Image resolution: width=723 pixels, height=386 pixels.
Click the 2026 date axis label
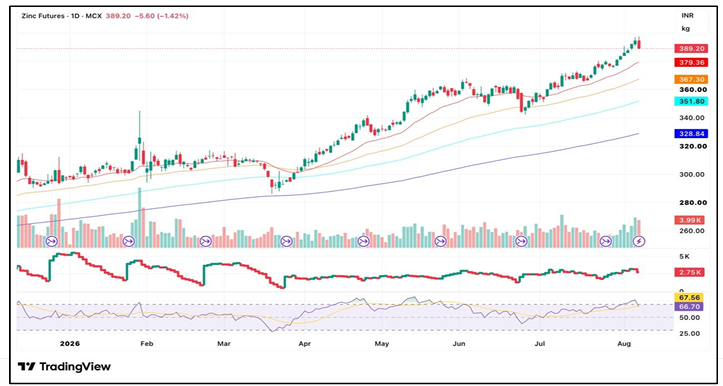70,344
